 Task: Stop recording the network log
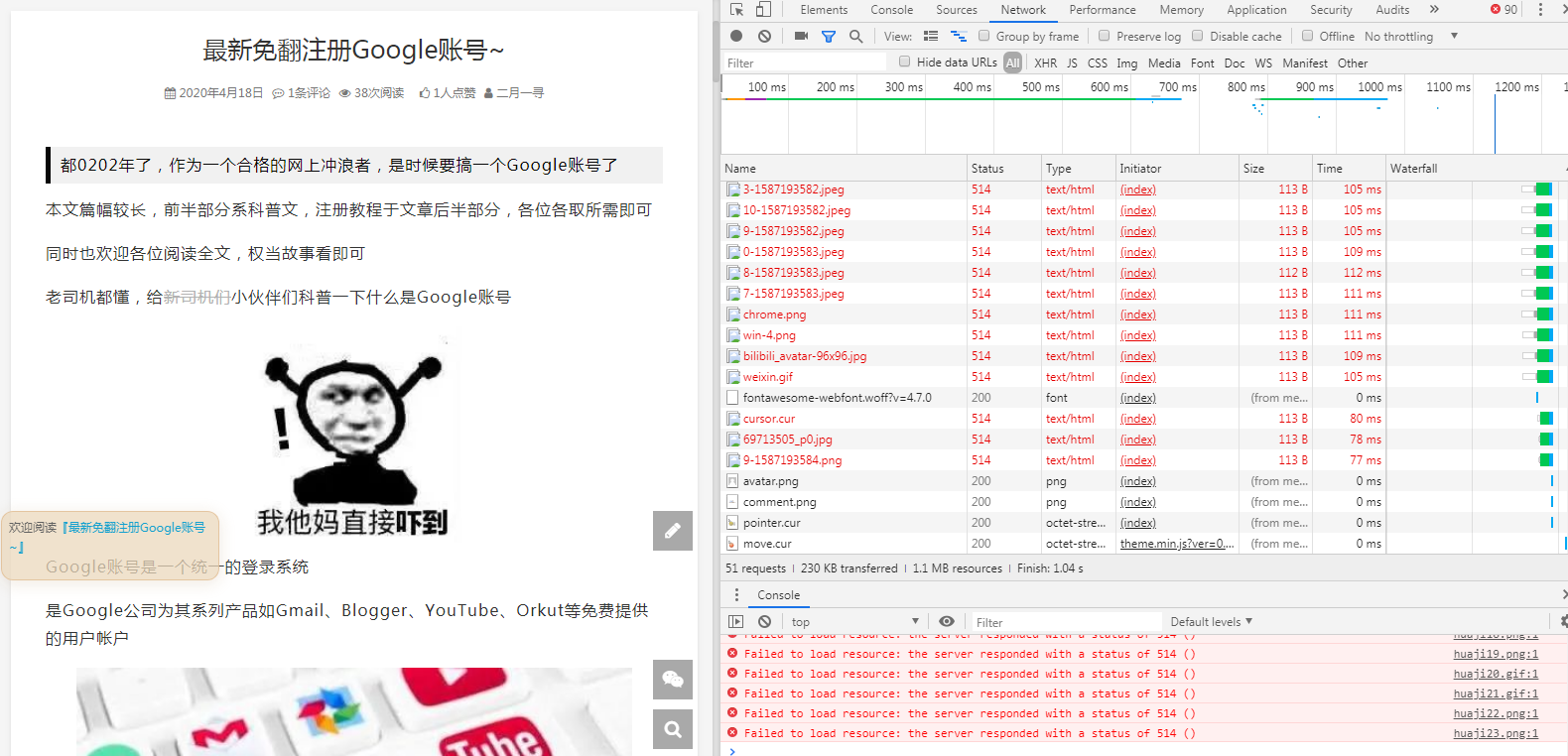point(736,37)
